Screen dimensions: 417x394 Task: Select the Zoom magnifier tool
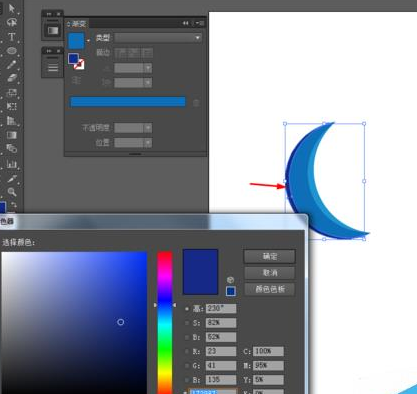point(12,192)
